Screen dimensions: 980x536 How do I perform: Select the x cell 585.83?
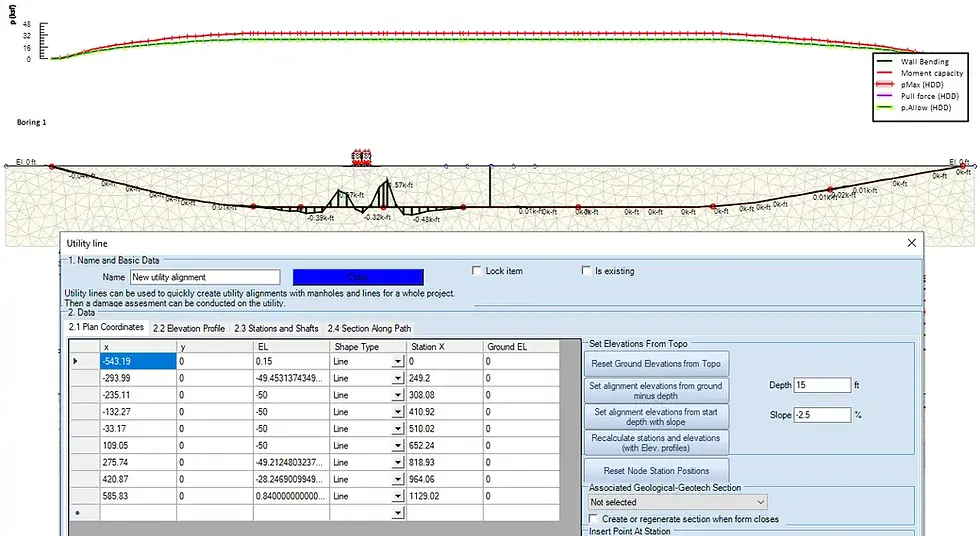tap(138, 496)
